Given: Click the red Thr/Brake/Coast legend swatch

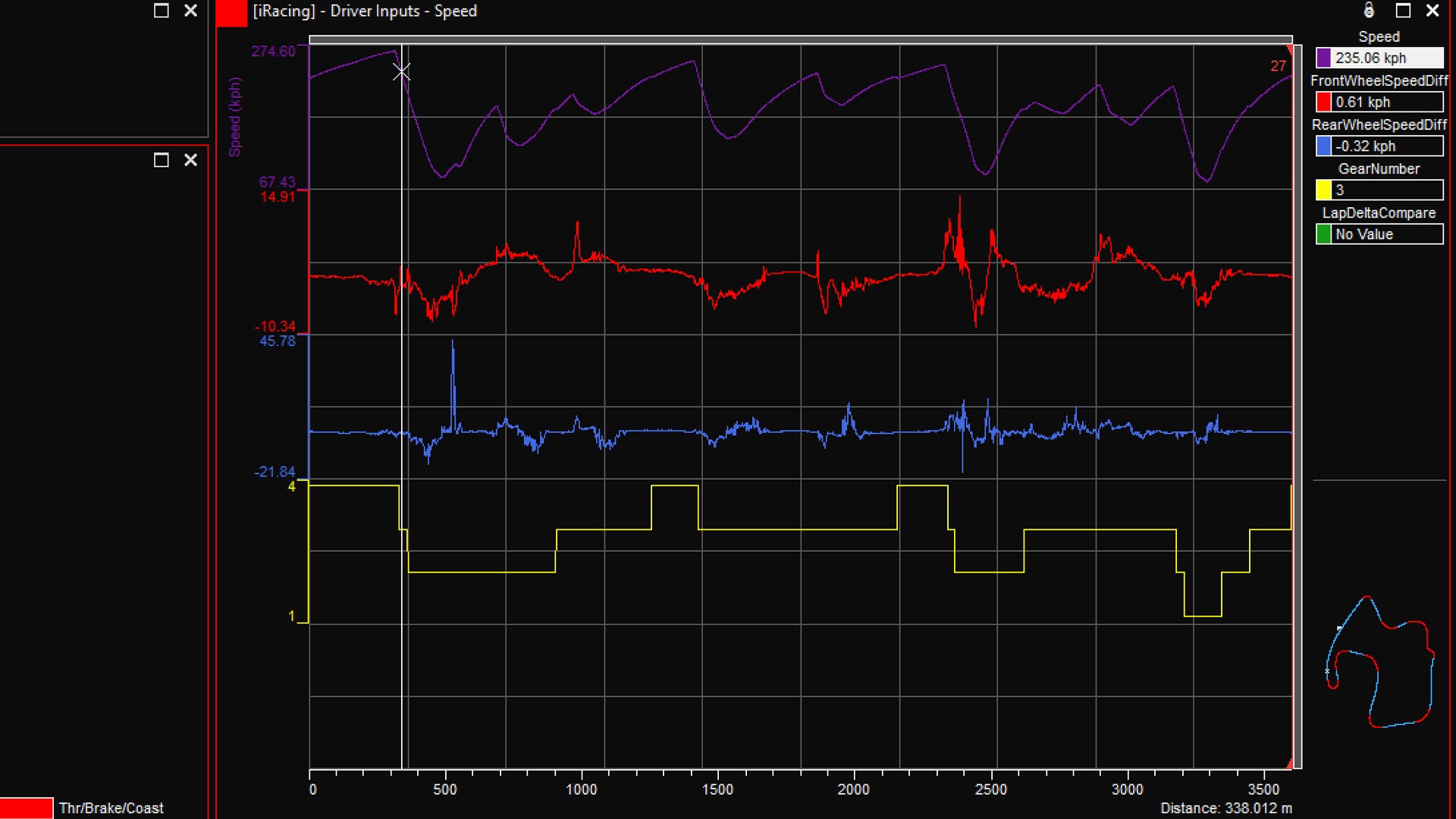Looking at the screenshot, I should [27, 808].
